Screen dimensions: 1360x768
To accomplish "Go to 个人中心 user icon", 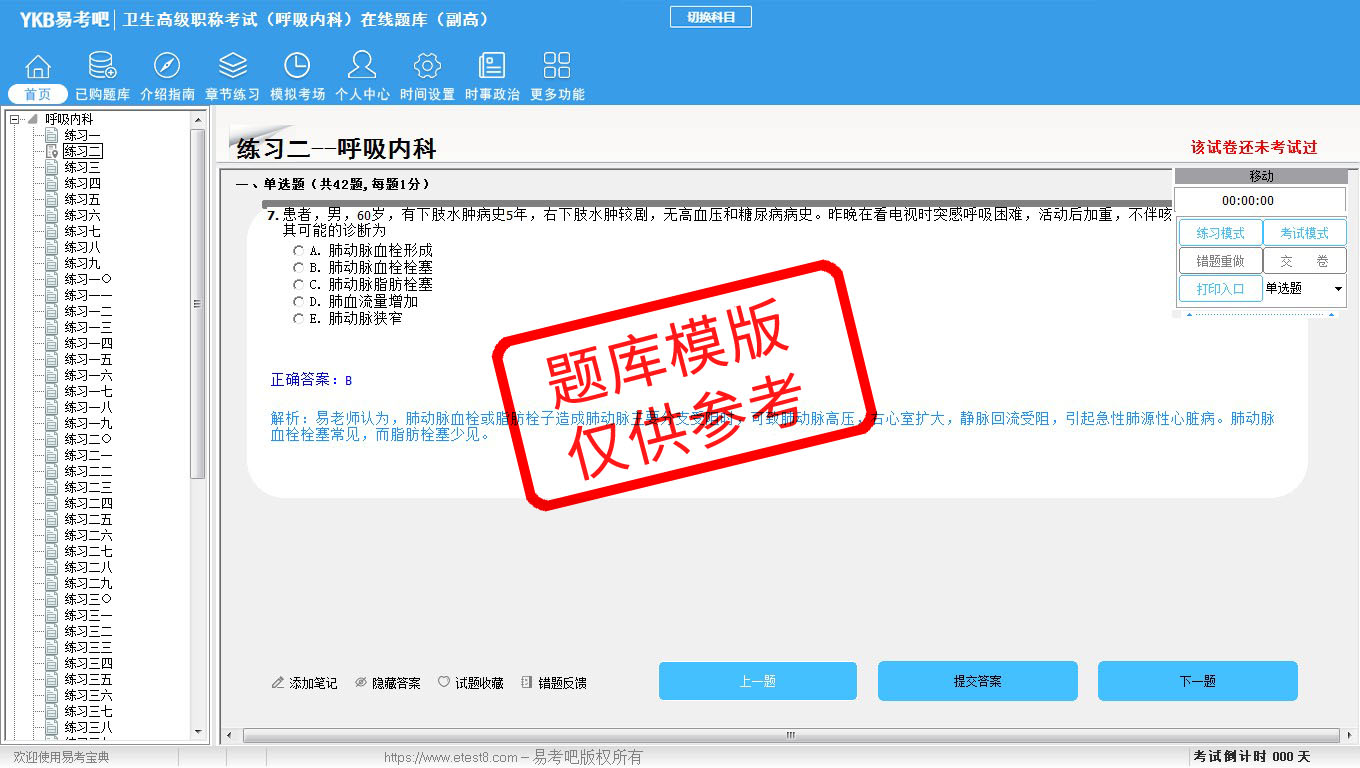I will point(362,67).
